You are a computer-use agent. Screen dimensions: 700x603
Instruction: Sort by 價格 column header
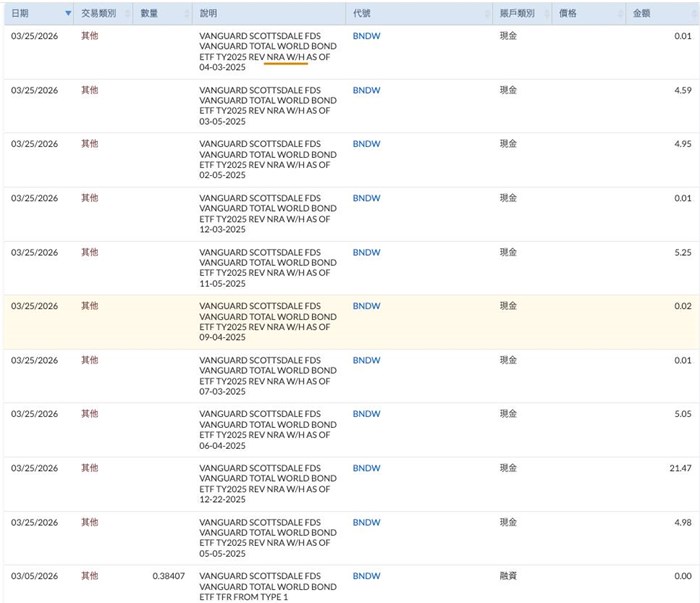(568, 14)
